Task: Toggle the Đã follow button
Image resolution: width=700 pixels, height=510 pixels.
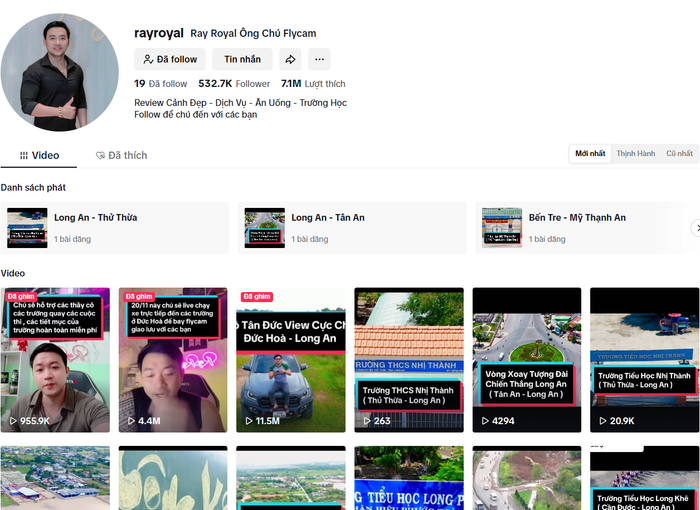Action: [170, 60]
